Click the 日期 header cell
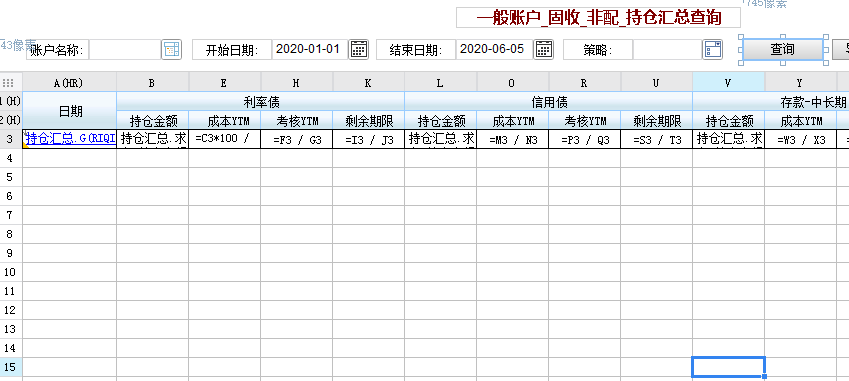Image resolution: width=849 pixels, height=381 pixels. [70, 110]
